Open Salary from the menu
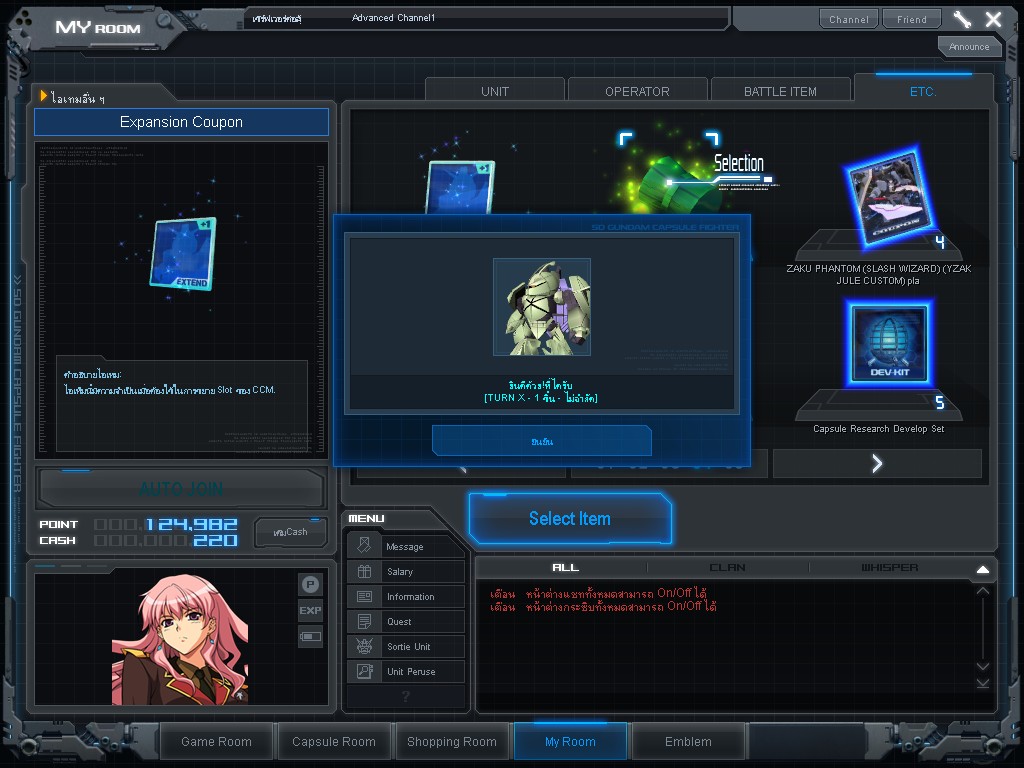Screen dimensions: 1024x768 406,571
